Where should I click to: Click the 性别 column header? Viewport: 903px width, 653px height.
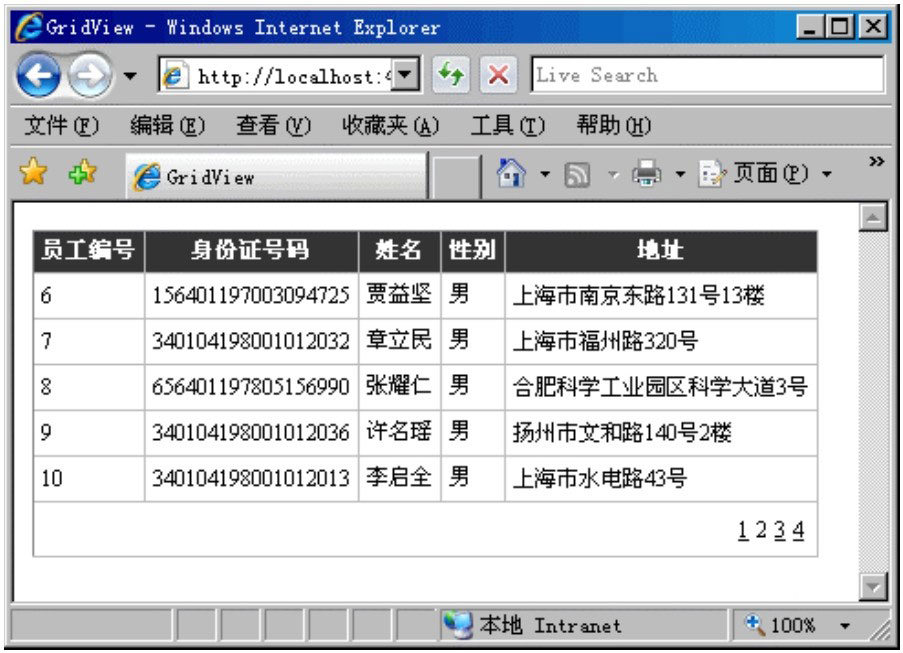click(472, 251)
